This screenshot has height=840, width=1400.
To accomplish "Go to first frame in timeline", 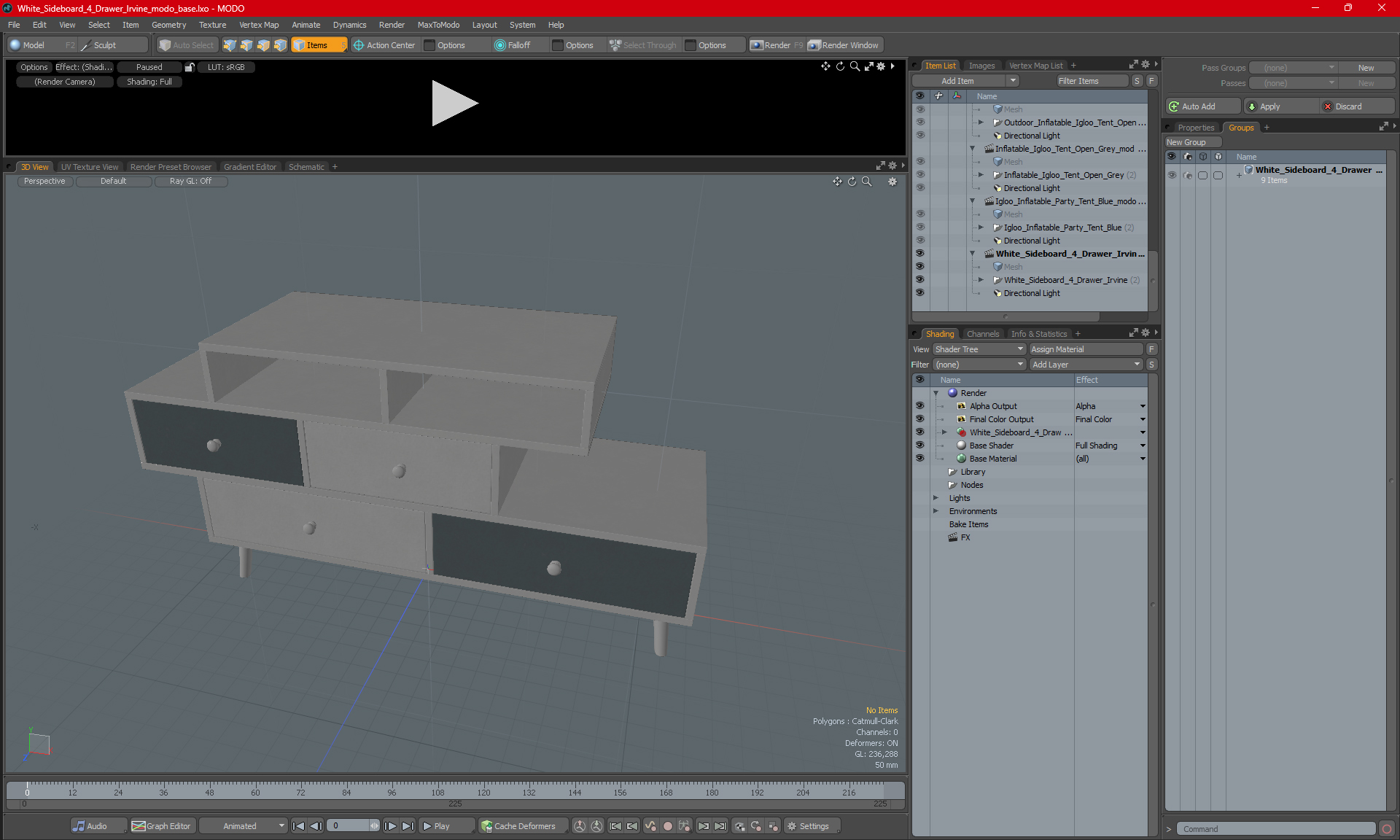I will [x=298, y=826].
